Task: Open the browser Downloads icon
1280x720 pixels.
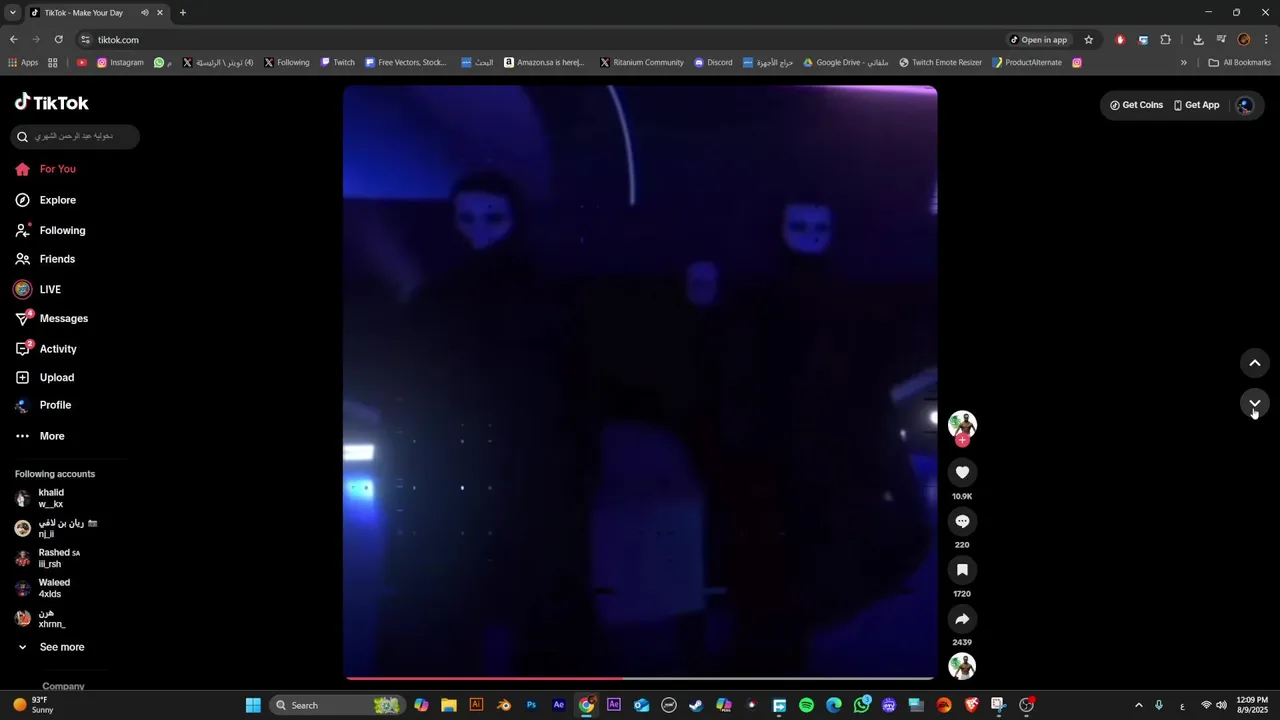Action: 1198,40
